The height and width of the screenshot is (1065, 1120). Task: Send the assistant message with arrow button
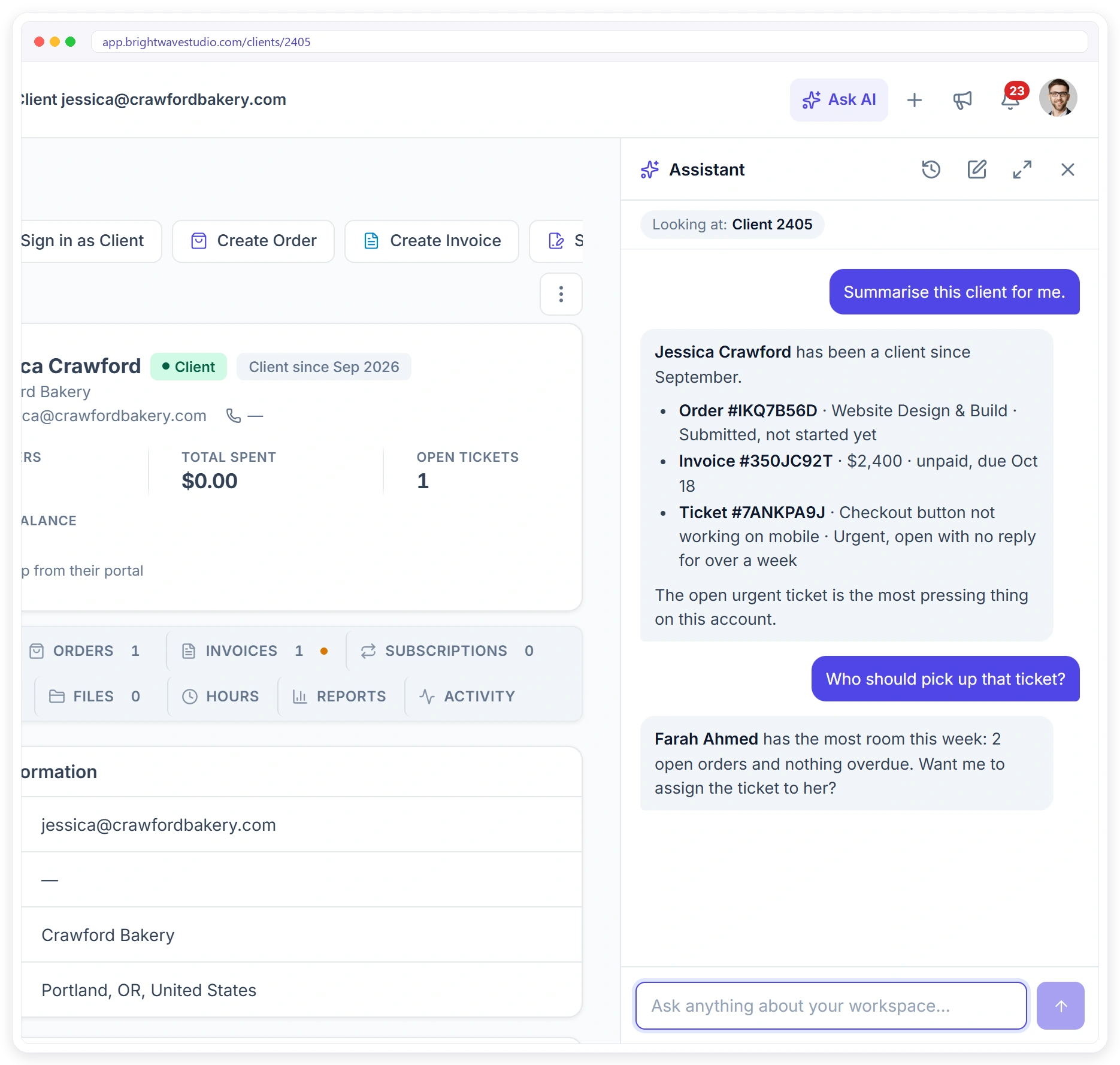(1060, 1006)
